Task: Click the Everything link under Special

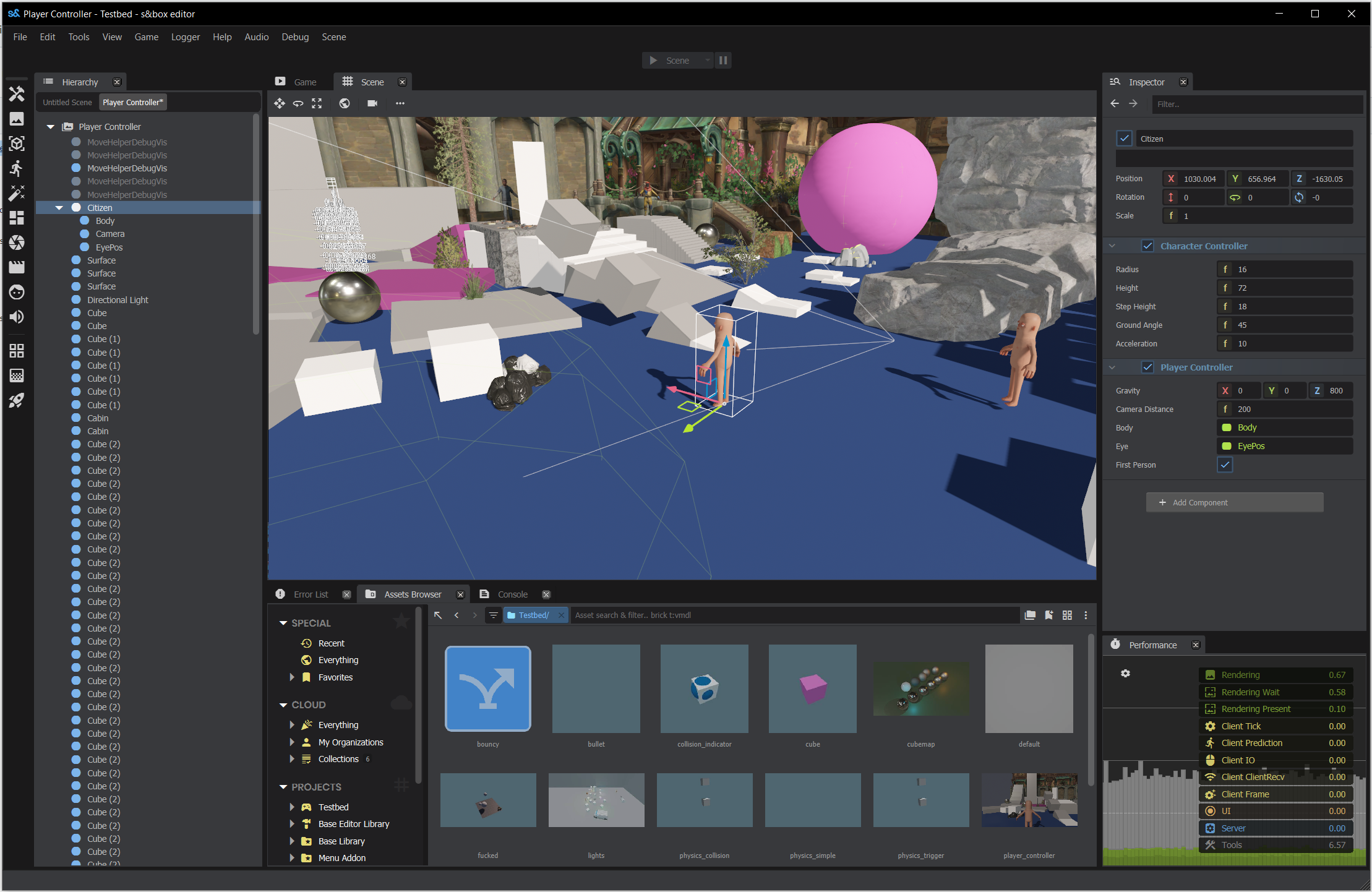Action: (x=338, y=659)
